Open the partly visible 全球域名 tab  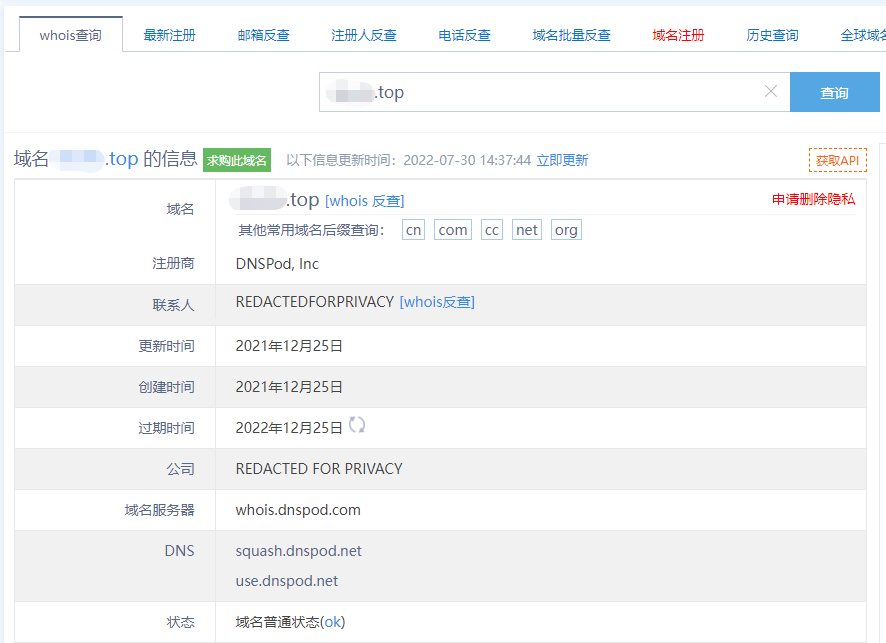coord(863,35)
